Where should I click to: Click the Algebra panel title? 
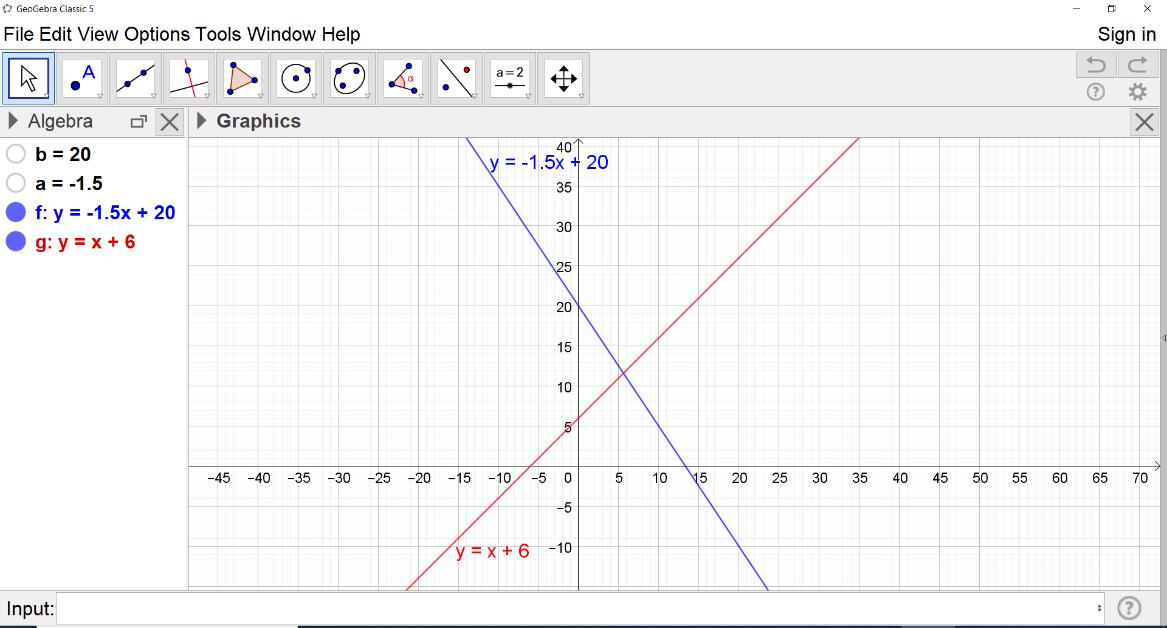60,121
